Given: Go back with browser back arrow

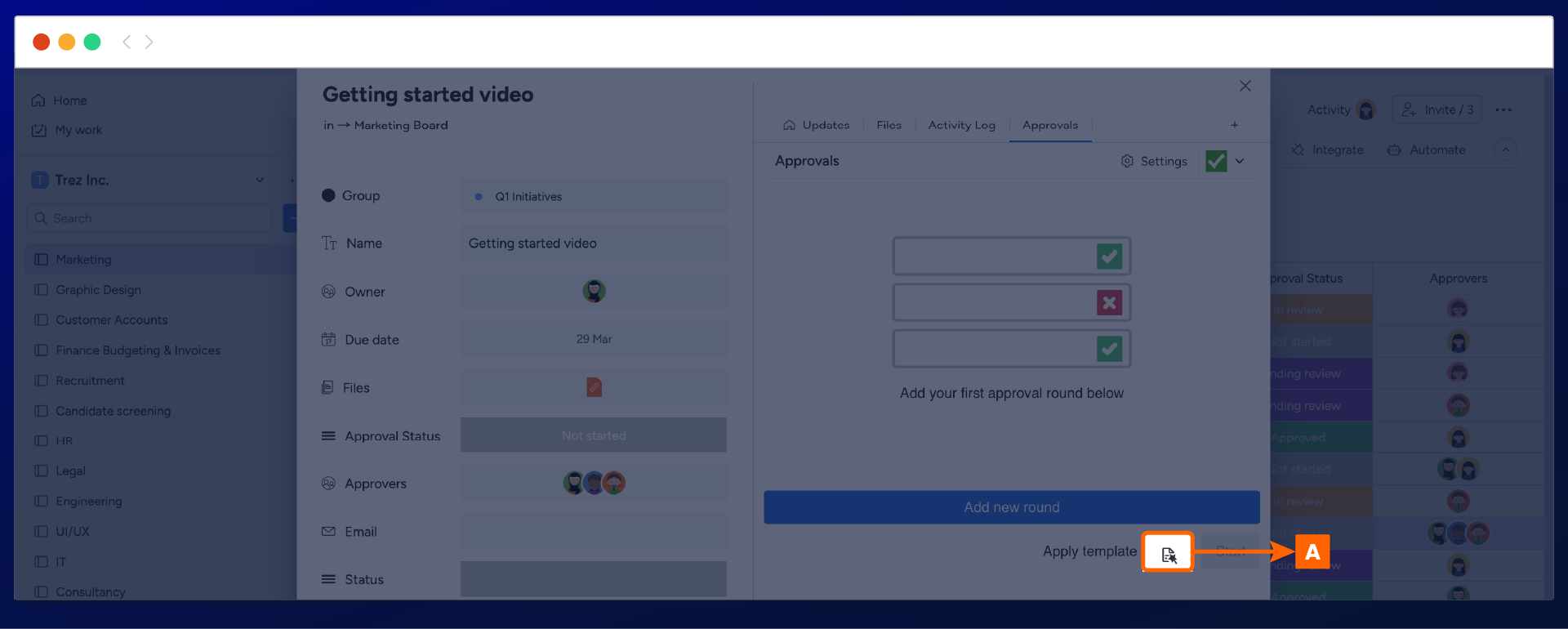Looking at the screenshot, I should pos(127,42).
